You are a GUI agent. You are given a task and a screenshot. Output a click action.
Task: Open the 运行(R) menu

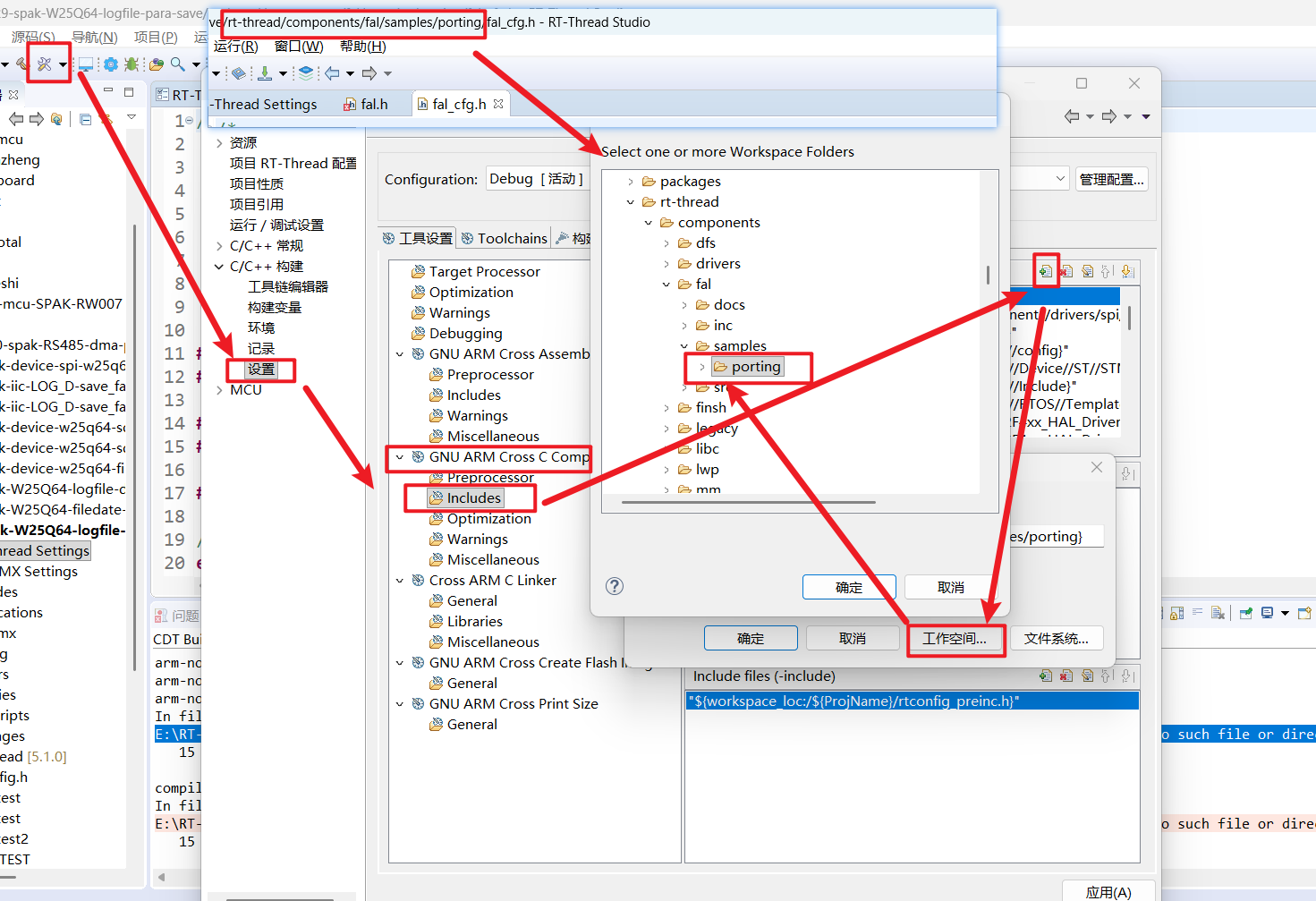coord(236,47)
